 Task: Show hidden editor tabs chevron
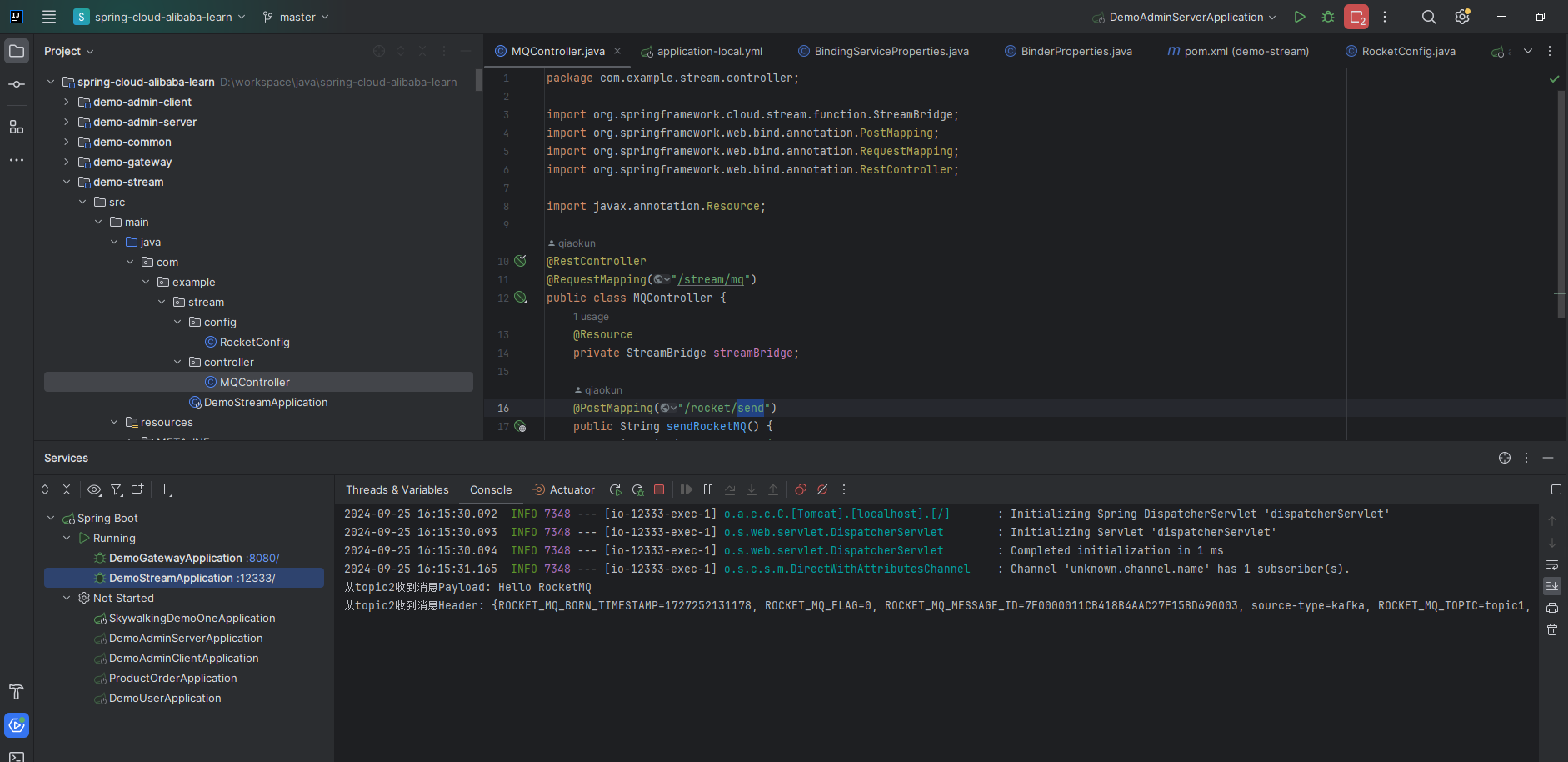coord(1528,51)
